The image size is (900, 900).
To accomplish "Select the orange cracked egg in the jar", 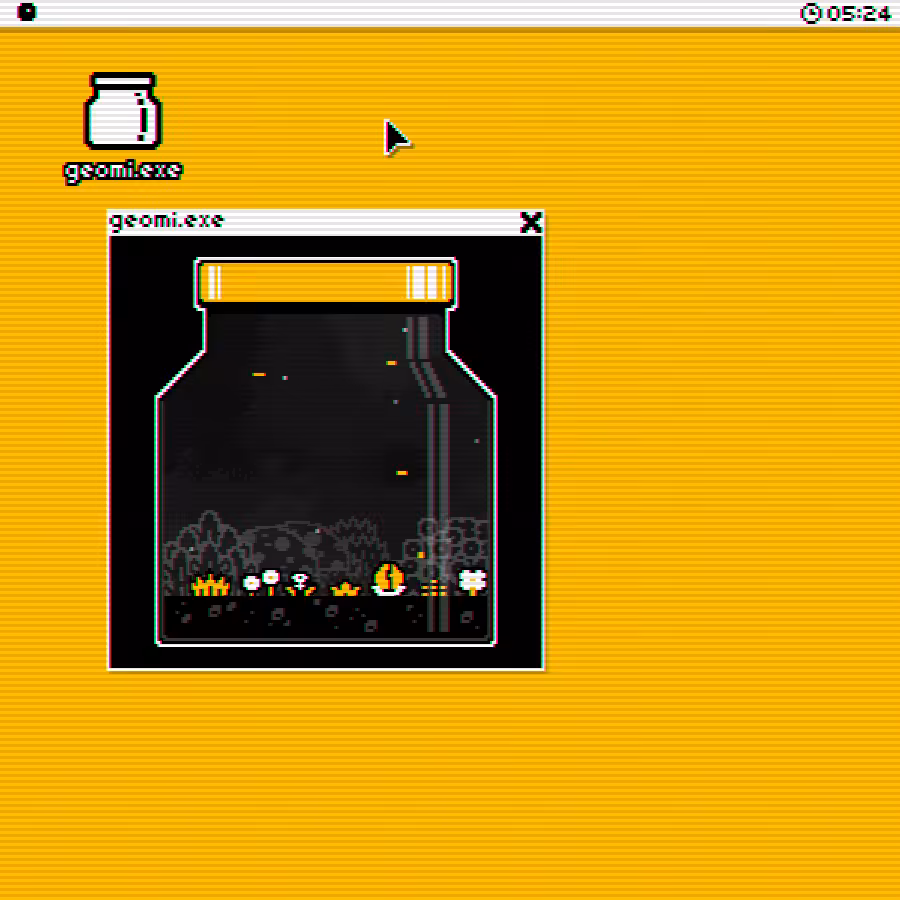I will (389, 579).
